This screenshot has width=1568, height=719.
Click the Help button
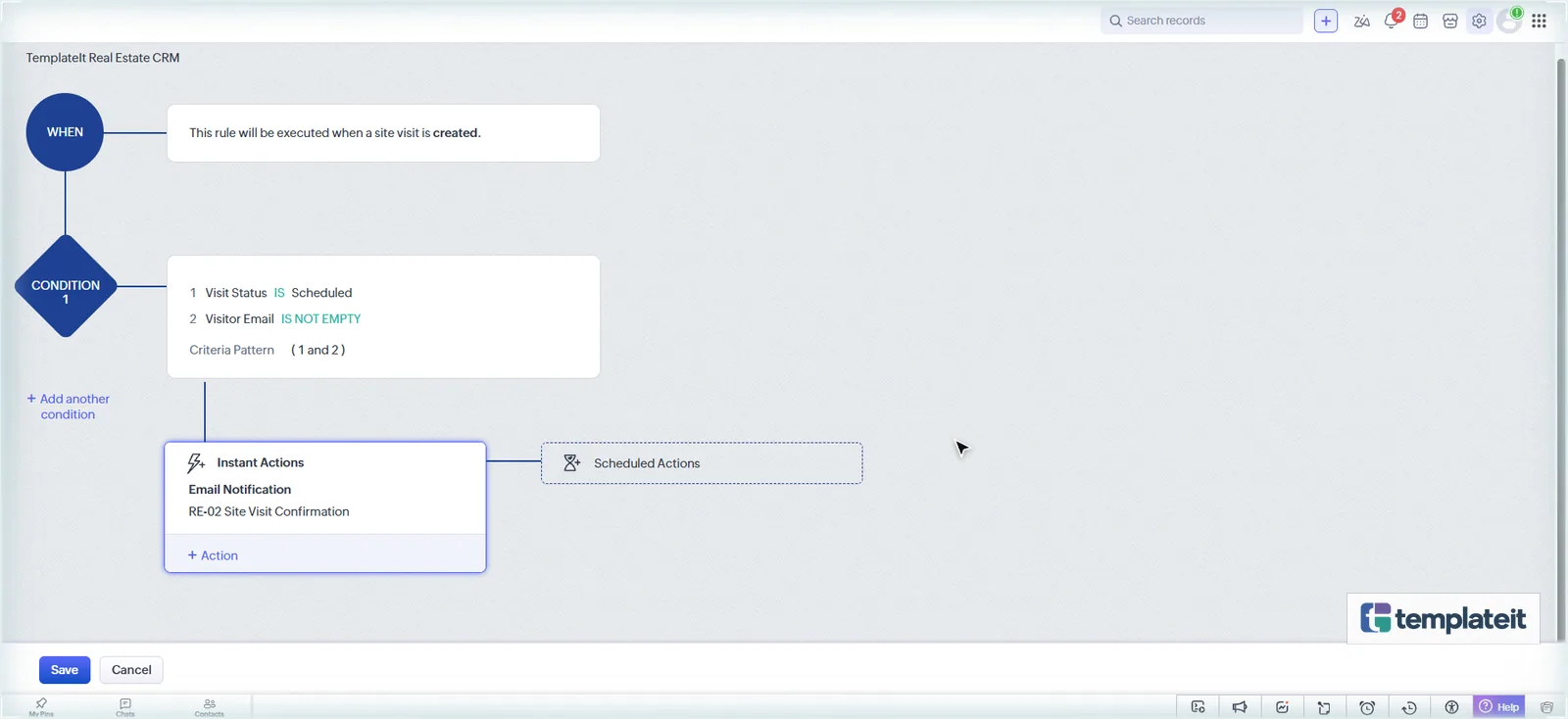tap(1499, 706)
